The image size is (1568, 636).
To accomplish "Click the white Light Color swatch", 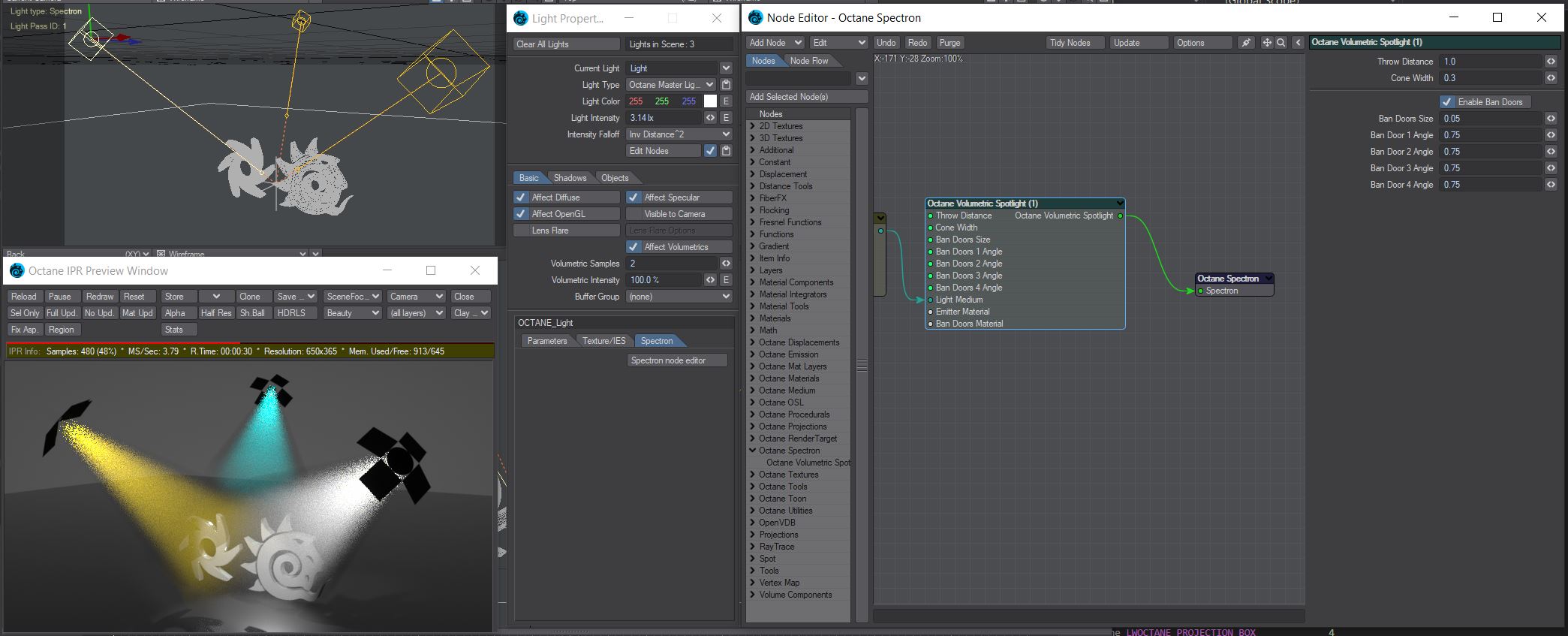I will 710,101.
